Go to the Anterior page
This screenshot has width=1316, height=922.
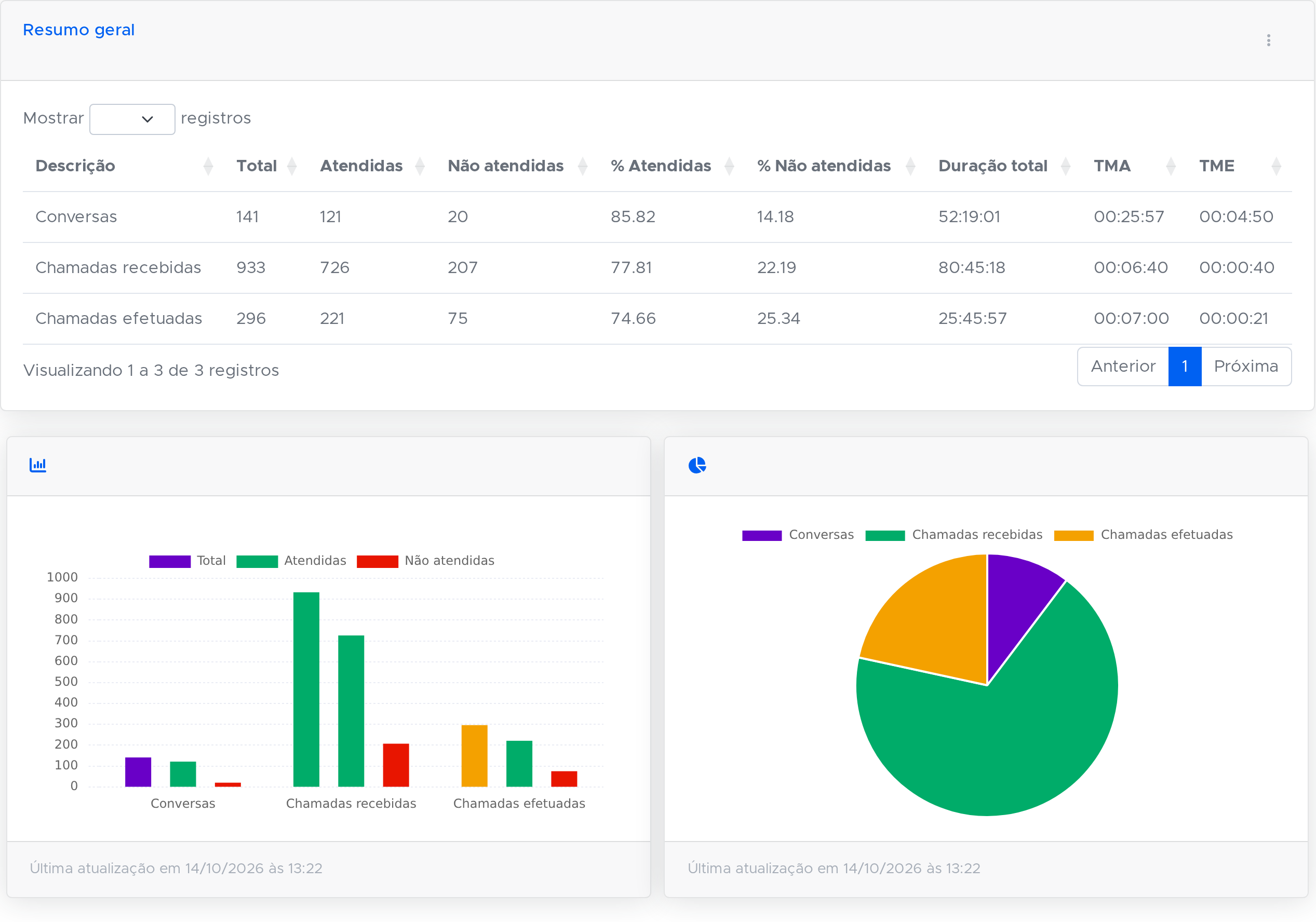pos(1123,367)
